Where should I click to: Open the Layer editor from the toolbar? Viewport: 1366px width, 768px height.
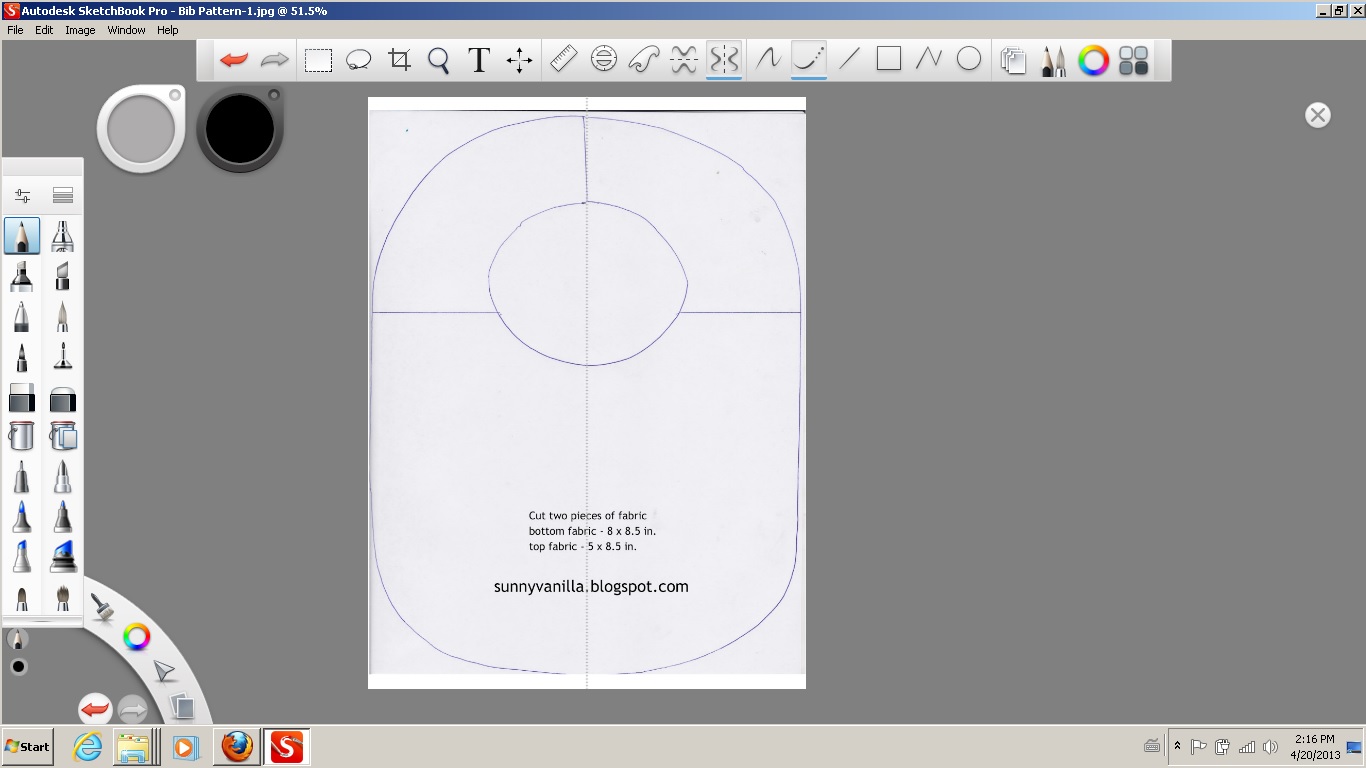point(1013,61)
